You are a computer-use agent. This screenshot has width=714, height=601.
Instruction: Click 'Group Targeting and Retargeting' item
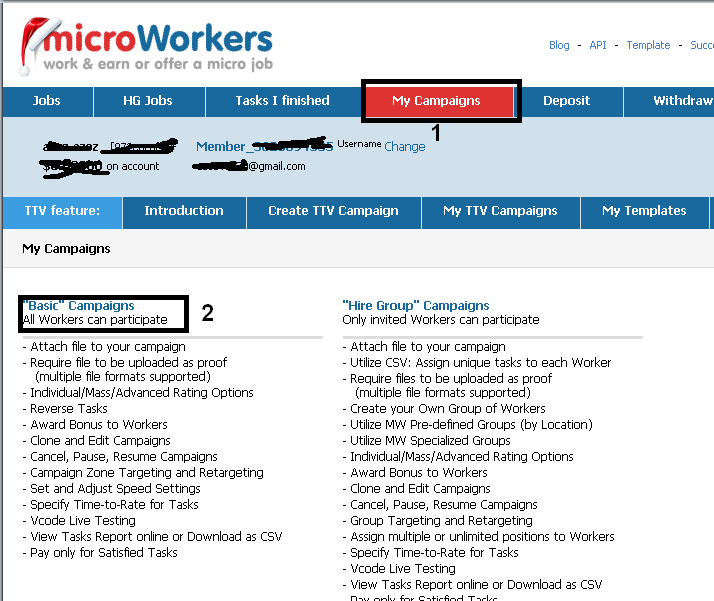(441, 521)
